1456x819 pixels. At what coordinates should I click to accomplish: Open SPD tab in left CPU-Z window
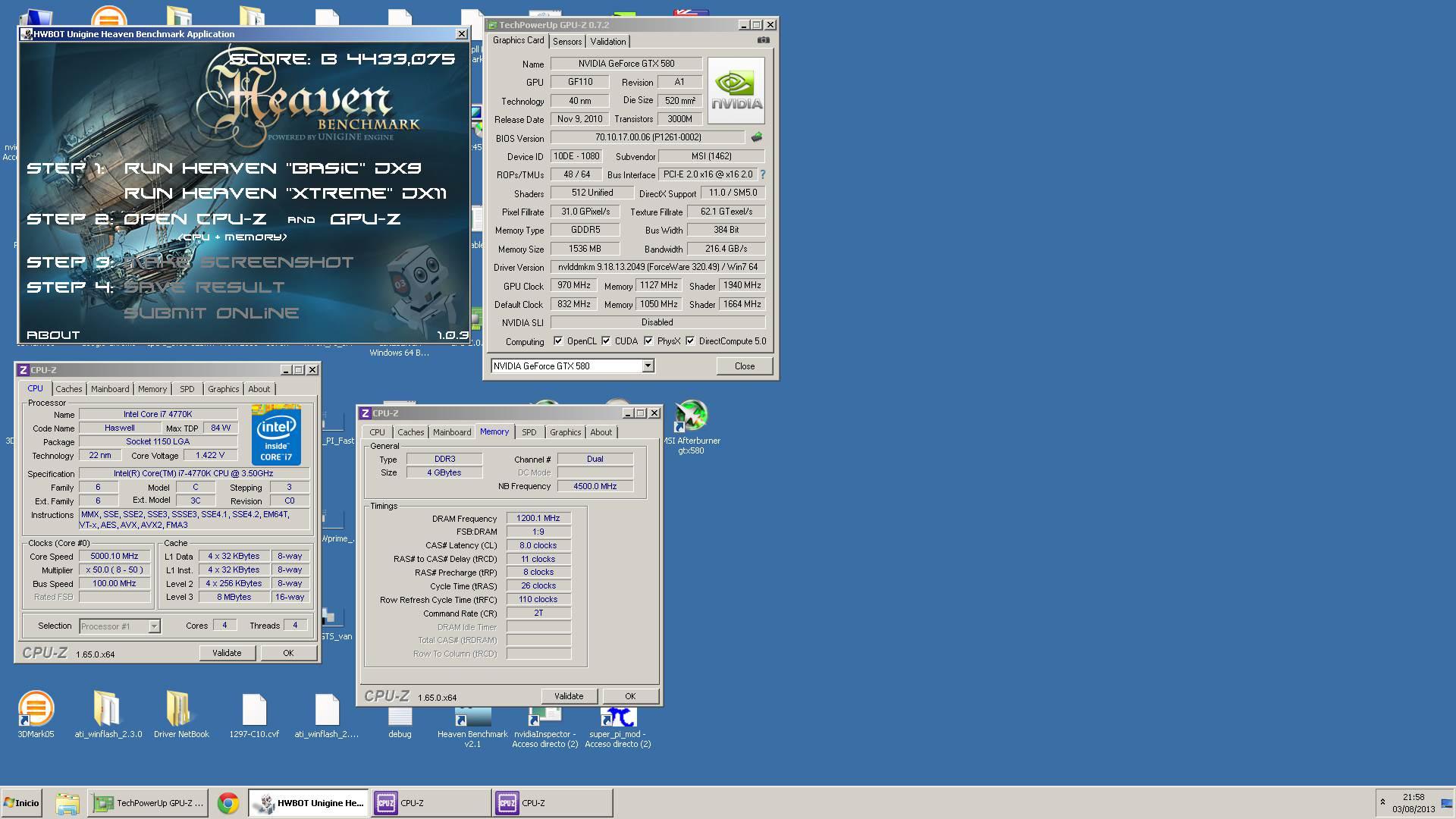tap(187, 389)
